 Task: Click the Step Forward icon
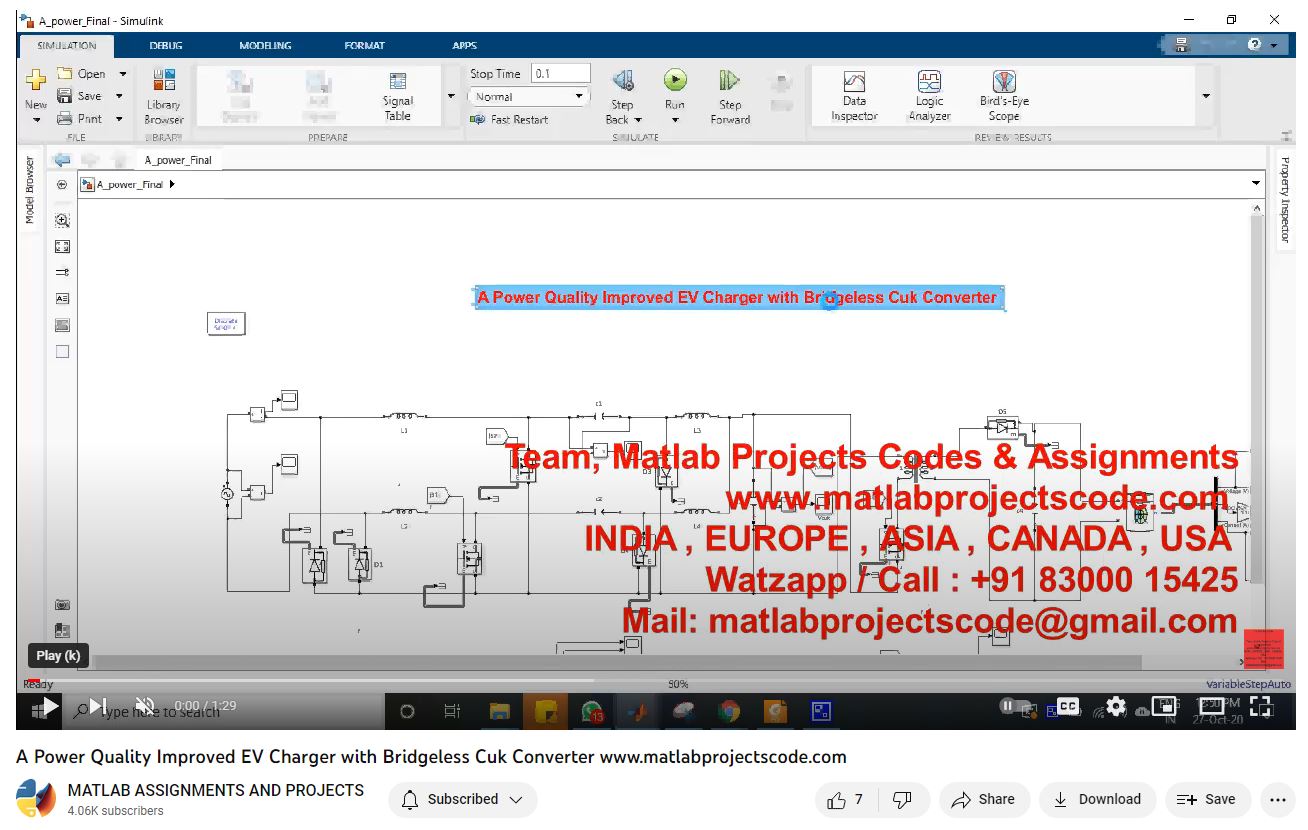729,81
